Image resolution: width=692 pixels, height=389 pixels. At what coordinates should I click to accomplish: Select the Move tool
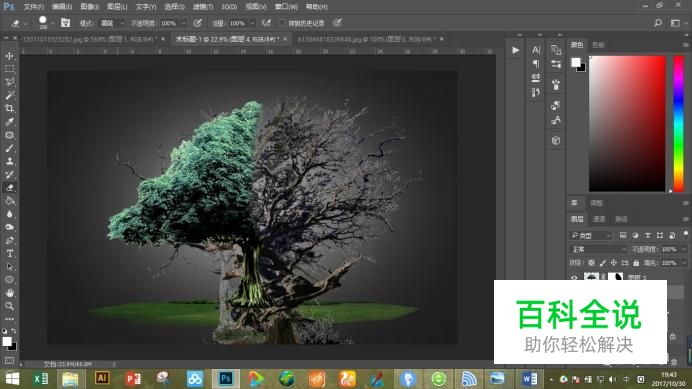click(x=9, y=56)
